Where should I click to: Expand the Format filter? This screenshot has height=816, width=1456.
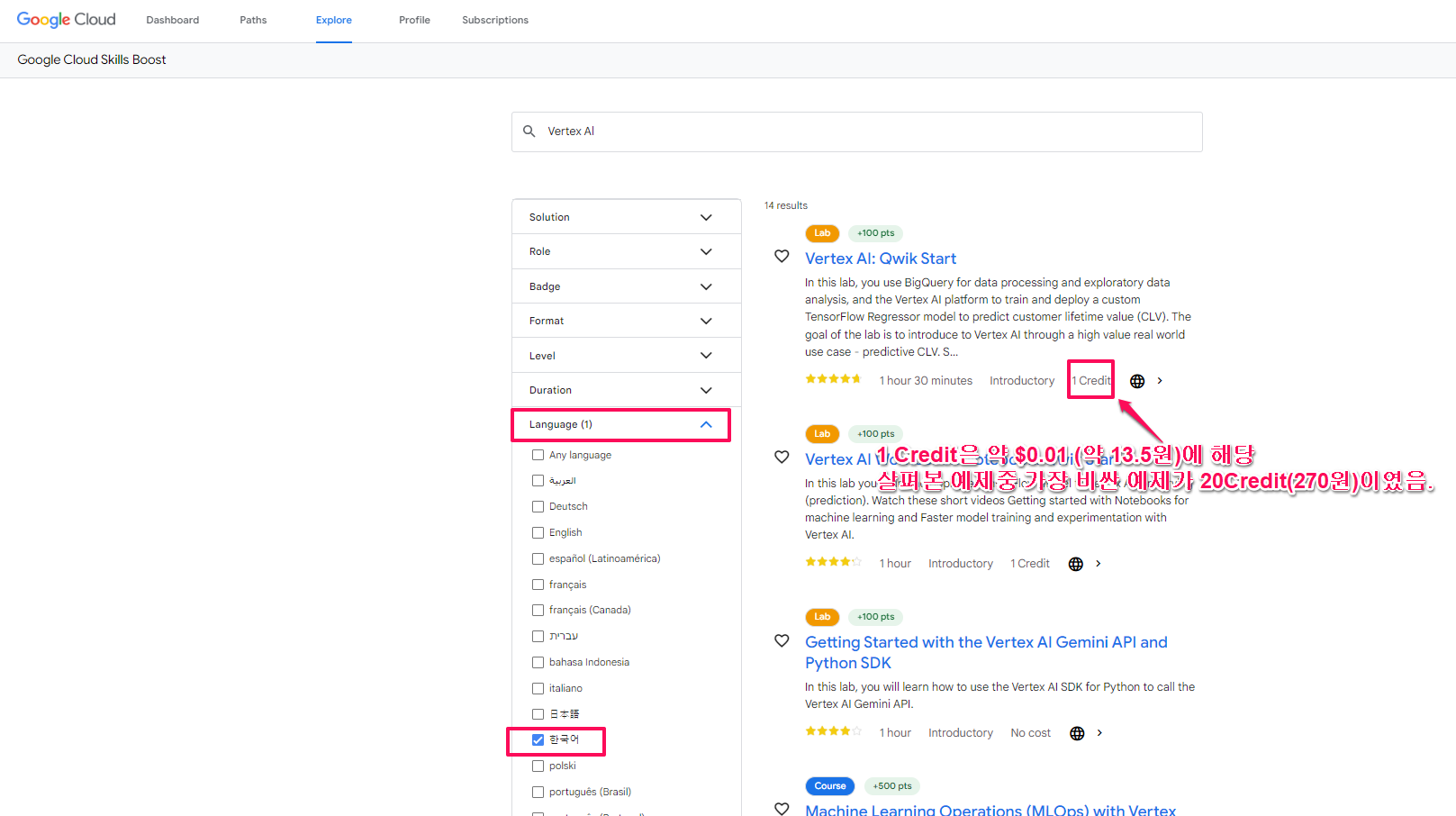click(x=626, y=321)
